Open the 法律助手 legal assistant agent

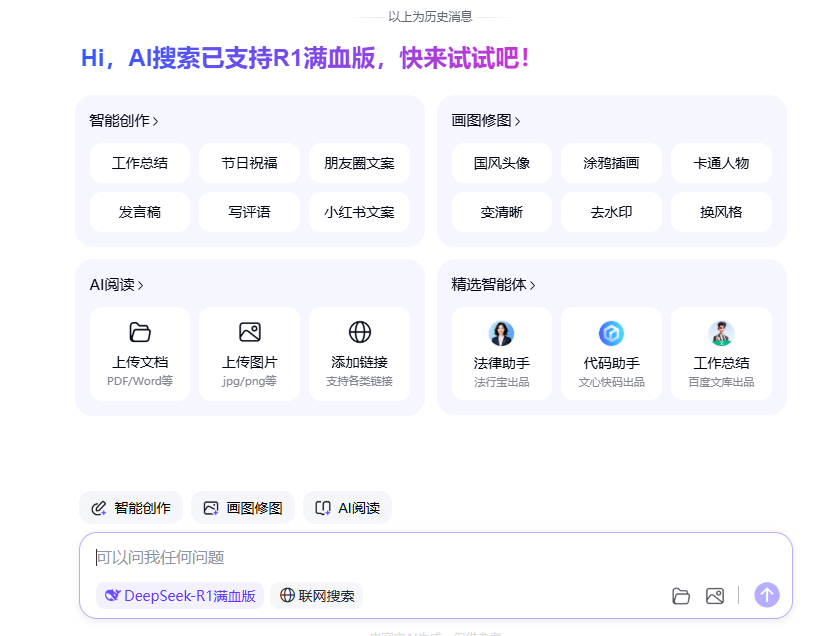502,353
